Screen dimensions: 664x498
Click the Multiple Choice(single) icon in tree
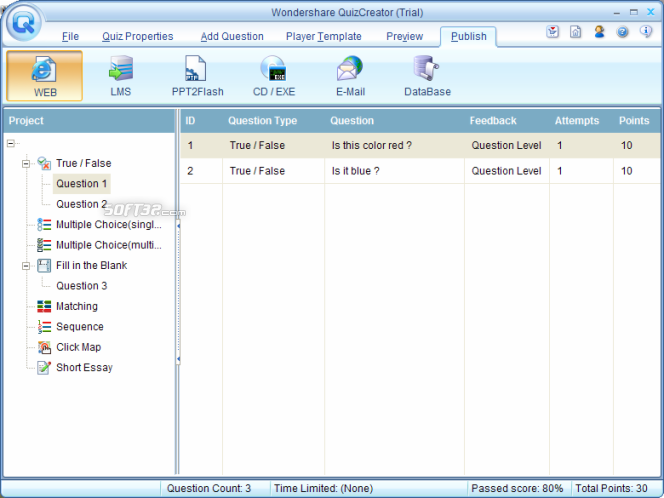tap(44, 224)
